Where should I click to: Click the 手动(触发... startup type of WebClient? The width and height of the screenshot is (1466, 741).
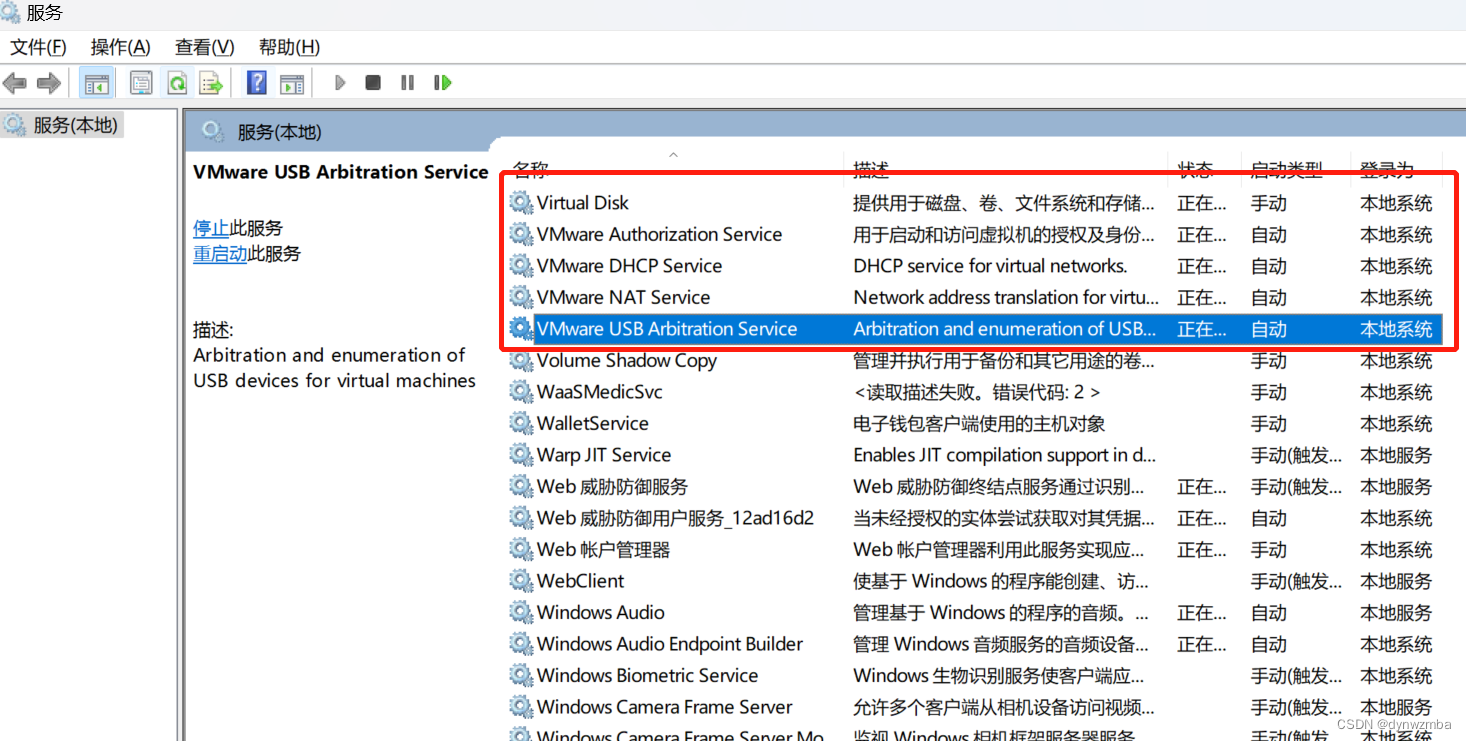pos(1296,580)
